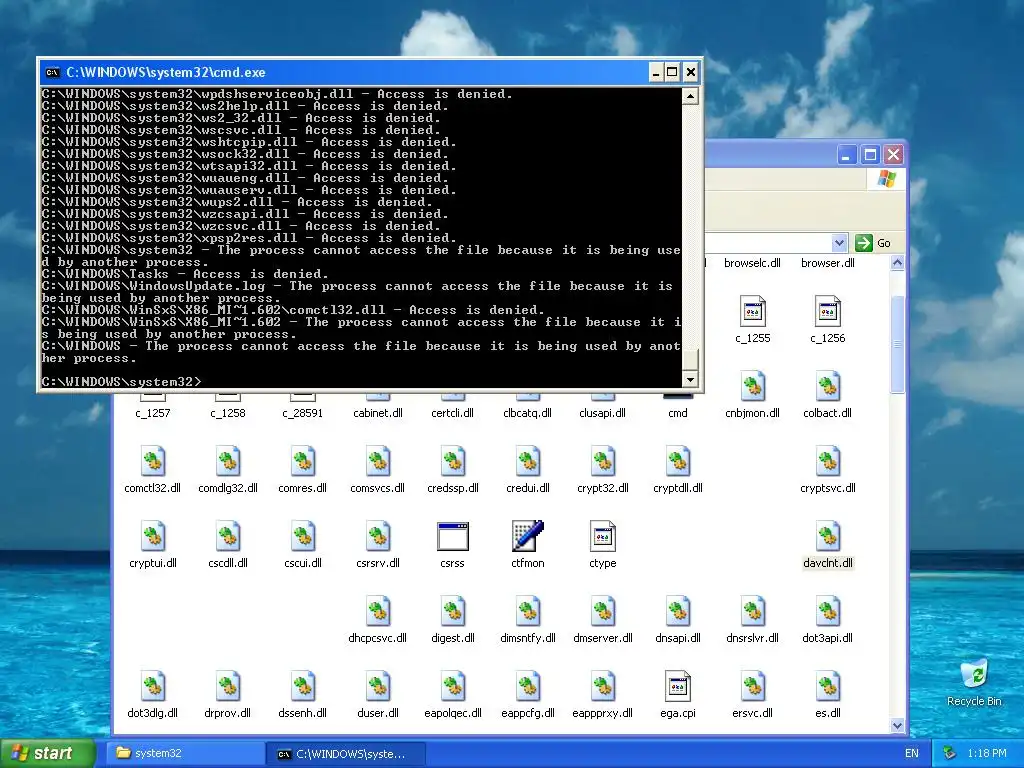Select the cryptdll.dll file icon
1024x768 pixels.
(x=678, y=461)
